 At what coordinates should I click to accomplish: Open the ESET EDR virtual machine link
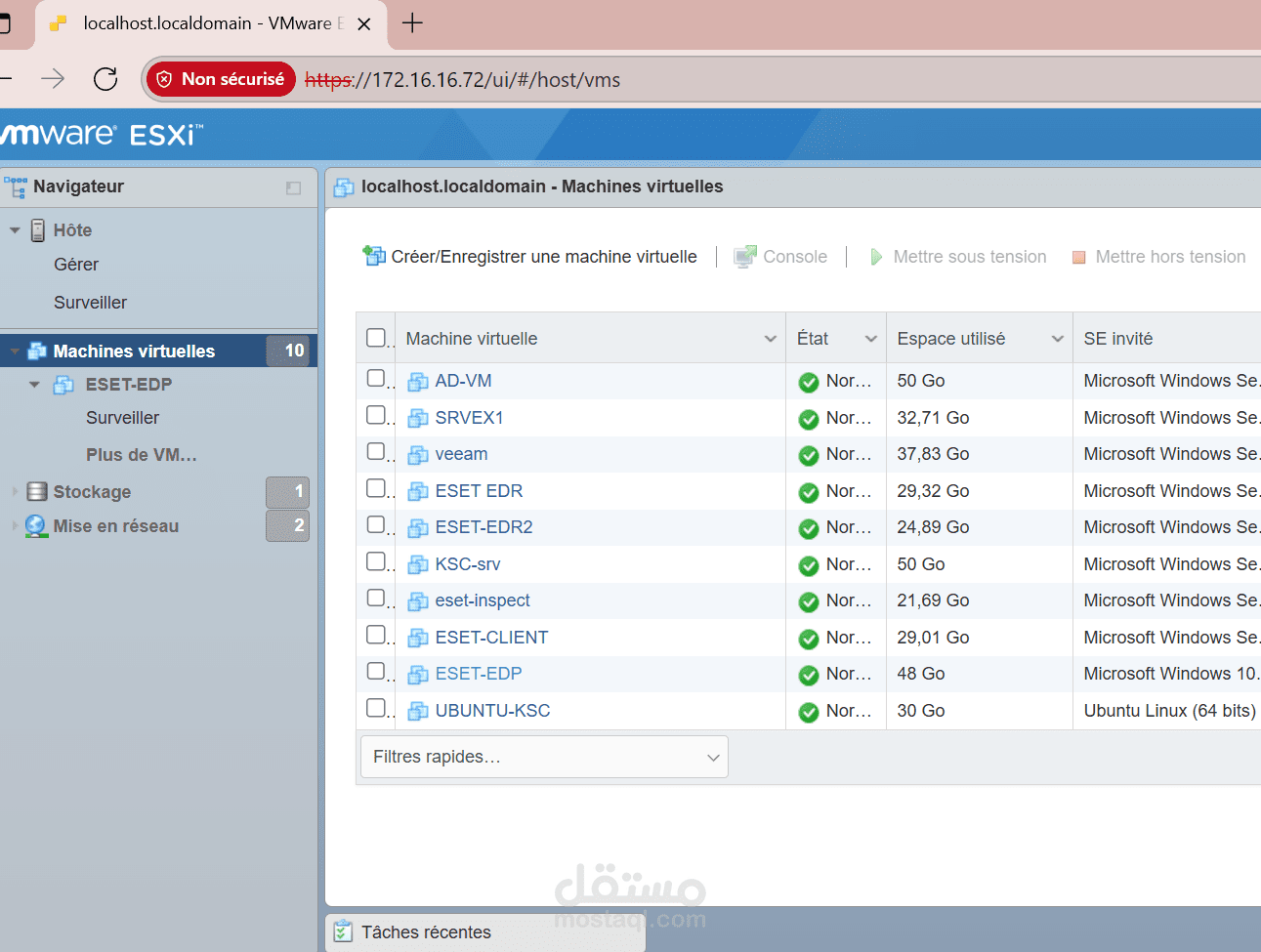coord(479,491)
